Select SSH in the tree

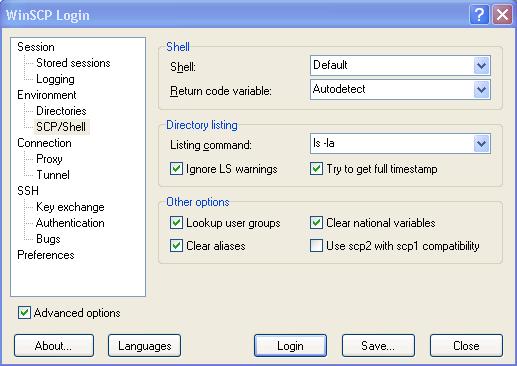click(x=28, y=191)
